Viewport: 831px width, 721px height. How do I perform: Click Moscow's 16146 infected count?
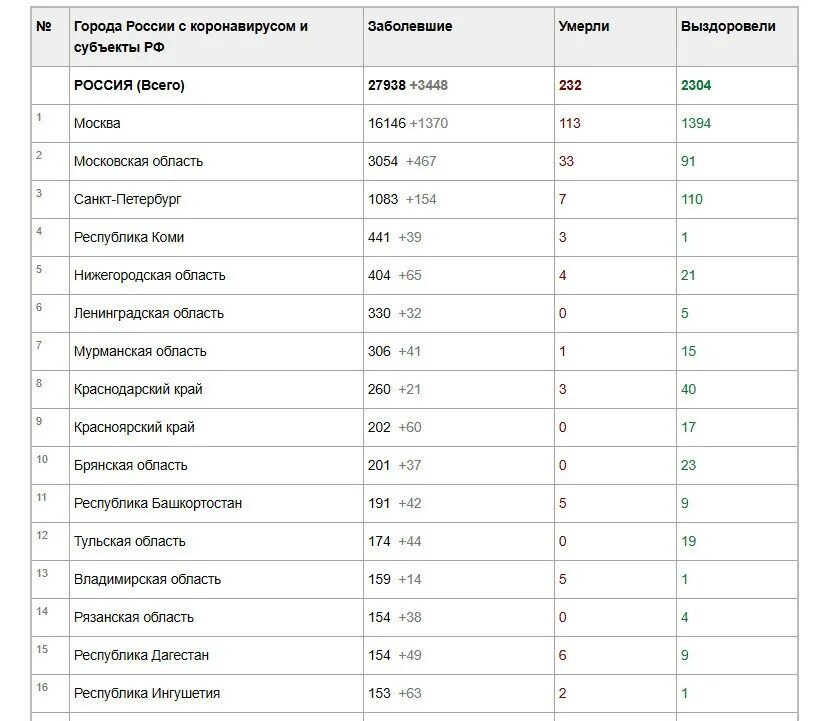click(387, 123)
